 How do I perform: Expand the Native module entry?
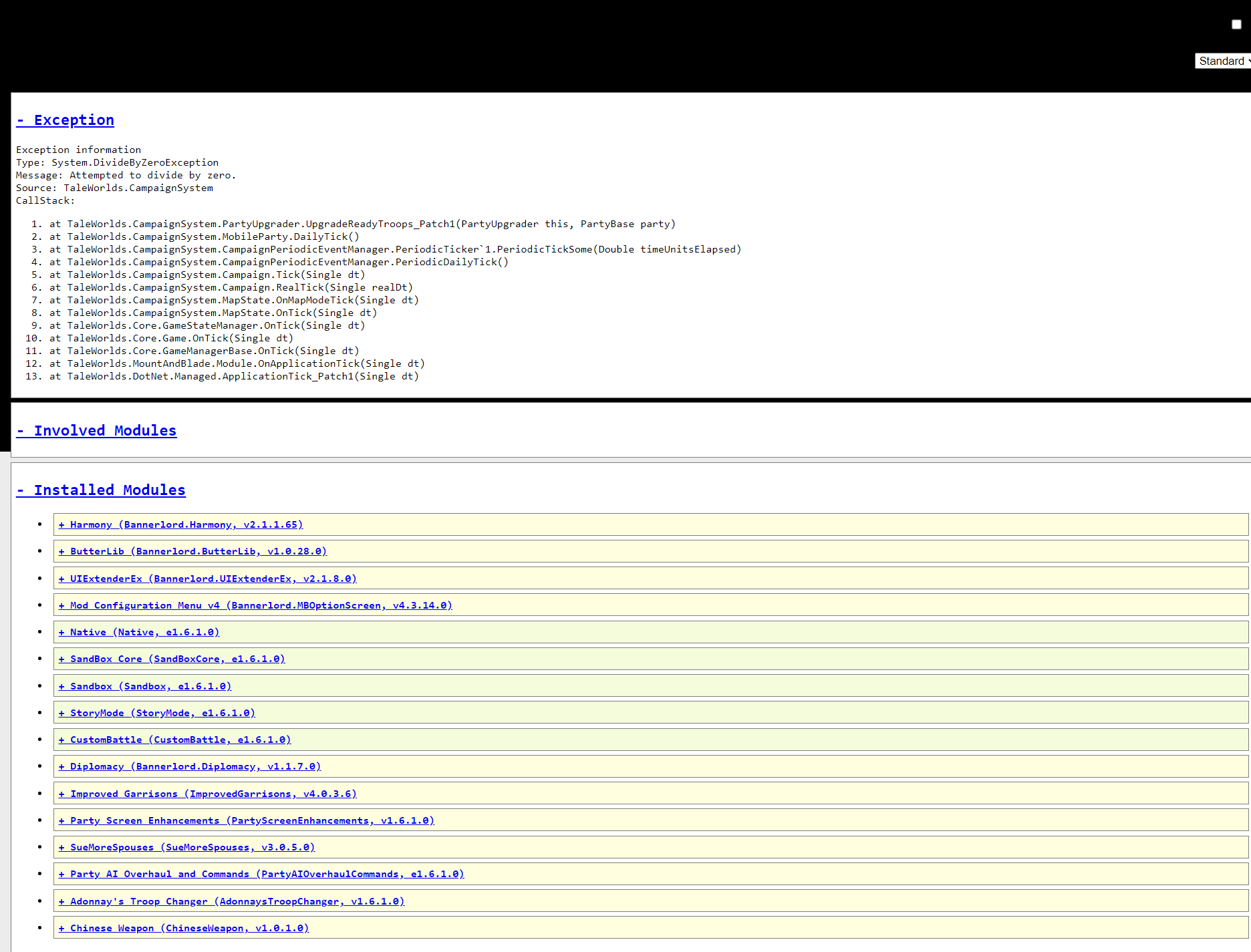coord(139,632)
